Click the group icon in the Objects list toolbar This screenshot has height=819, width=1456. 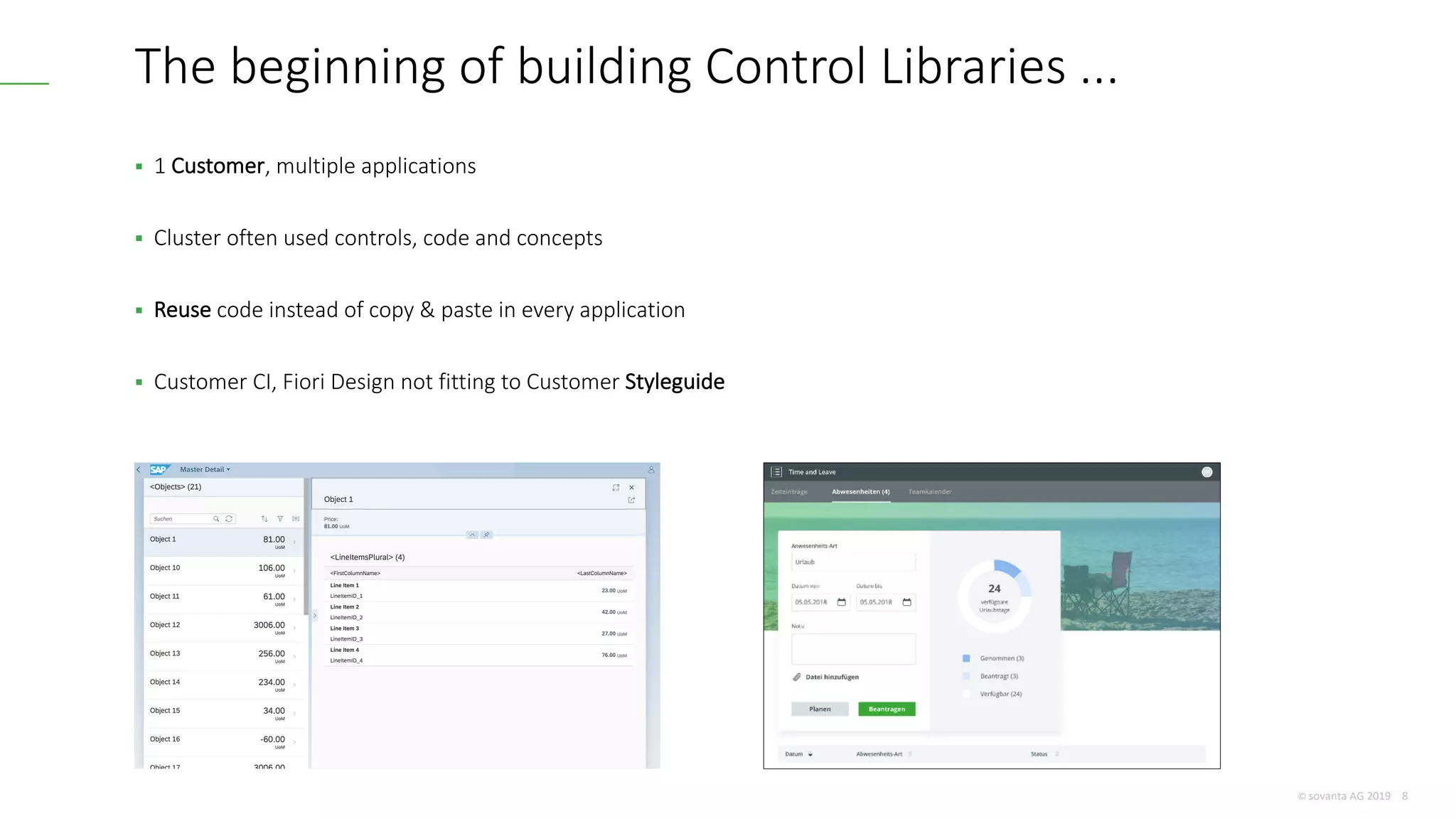click(x=296, y=519)
